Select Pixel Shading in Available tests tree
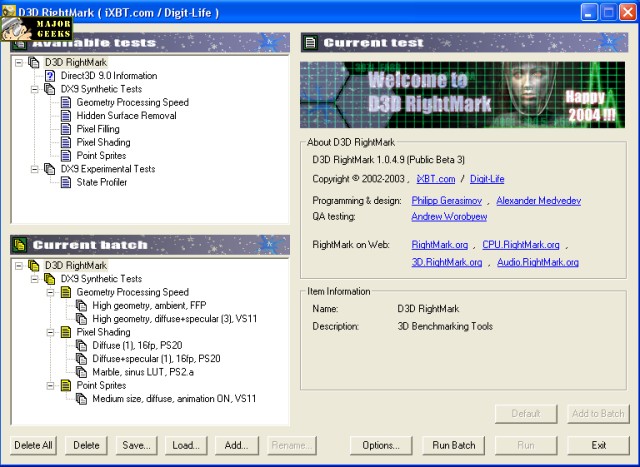 tap(102, 143)
